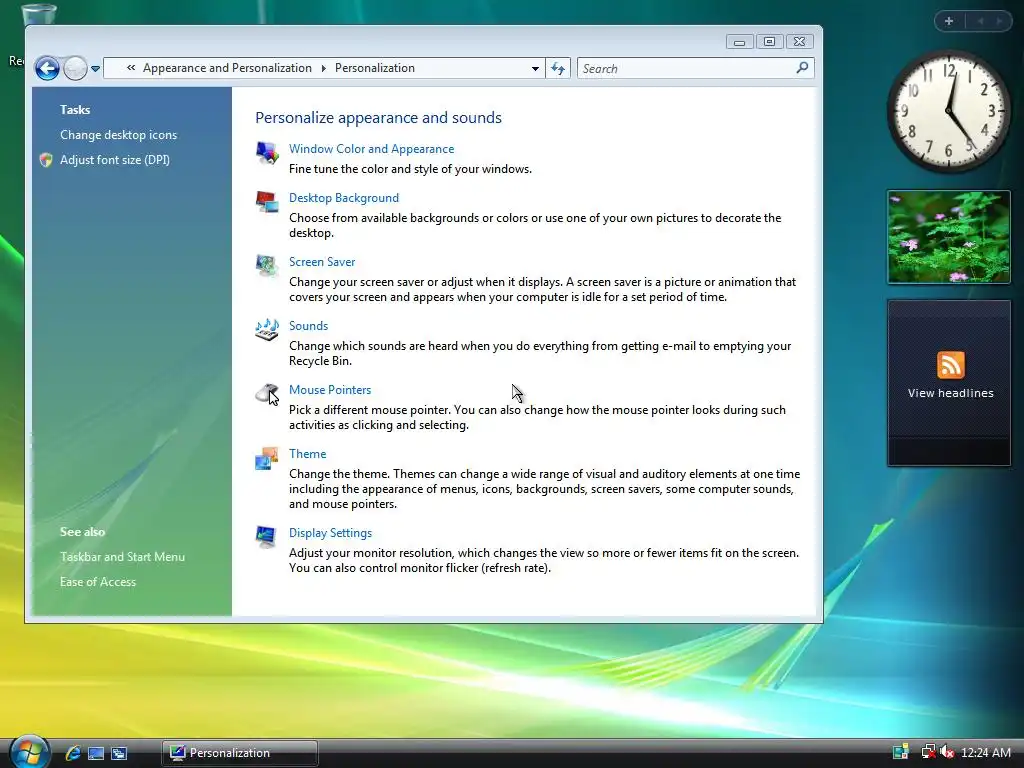This screenshot has height=768, width=1024.
Task: Launch Internet Explorer from Quick Launch
Action: point(73,753)
